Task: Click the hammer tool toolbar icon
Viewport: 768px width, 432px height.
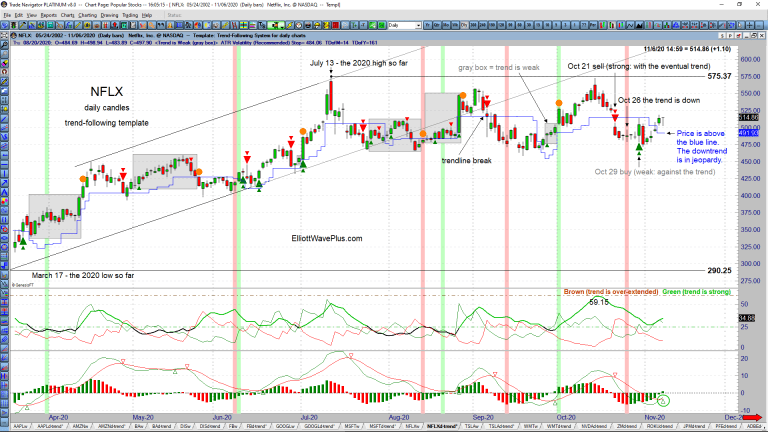Action: (23, 24)
